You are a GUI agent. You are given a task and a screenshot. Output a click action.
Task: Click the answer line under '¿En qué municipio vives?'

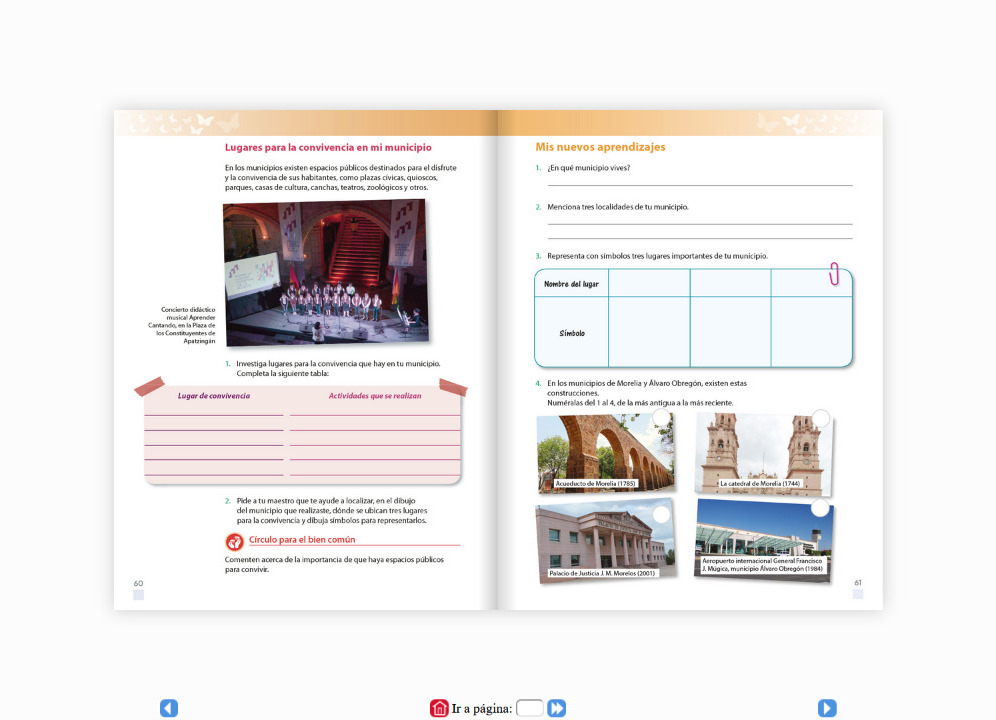coord(700,183)
